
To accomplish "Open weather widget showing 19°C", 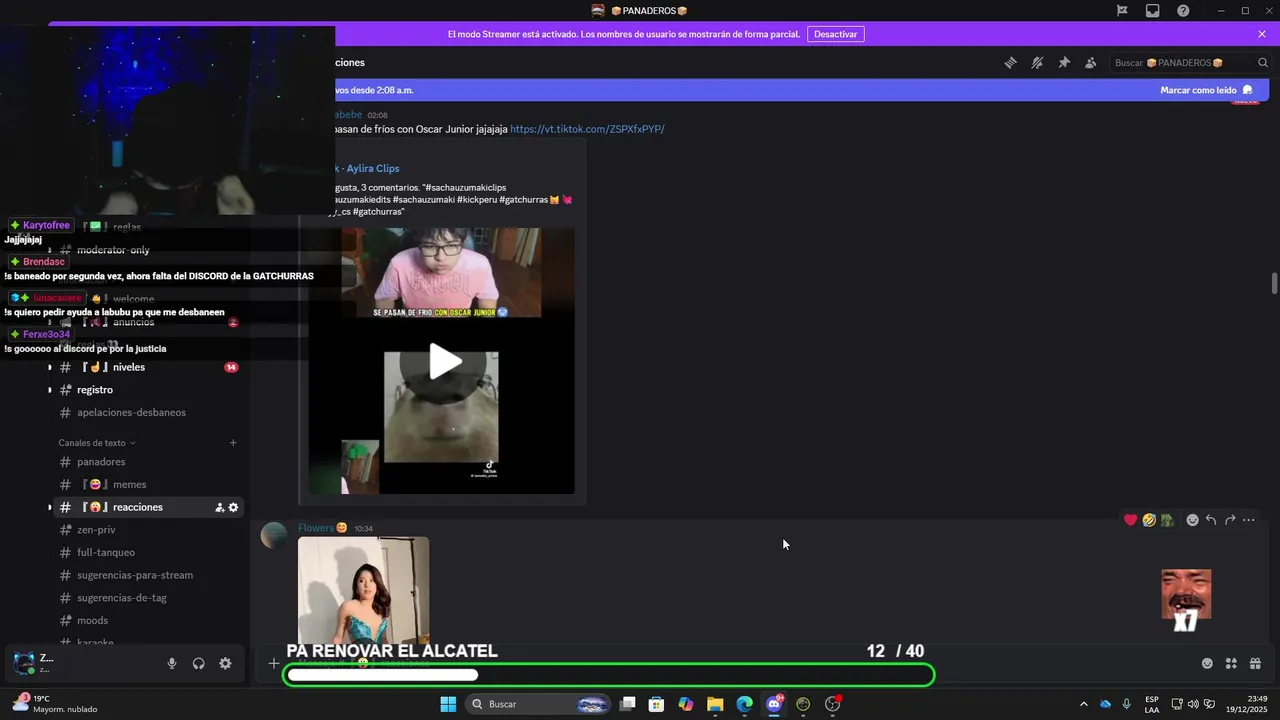I will pyautogui.click(x=55, y=704).
